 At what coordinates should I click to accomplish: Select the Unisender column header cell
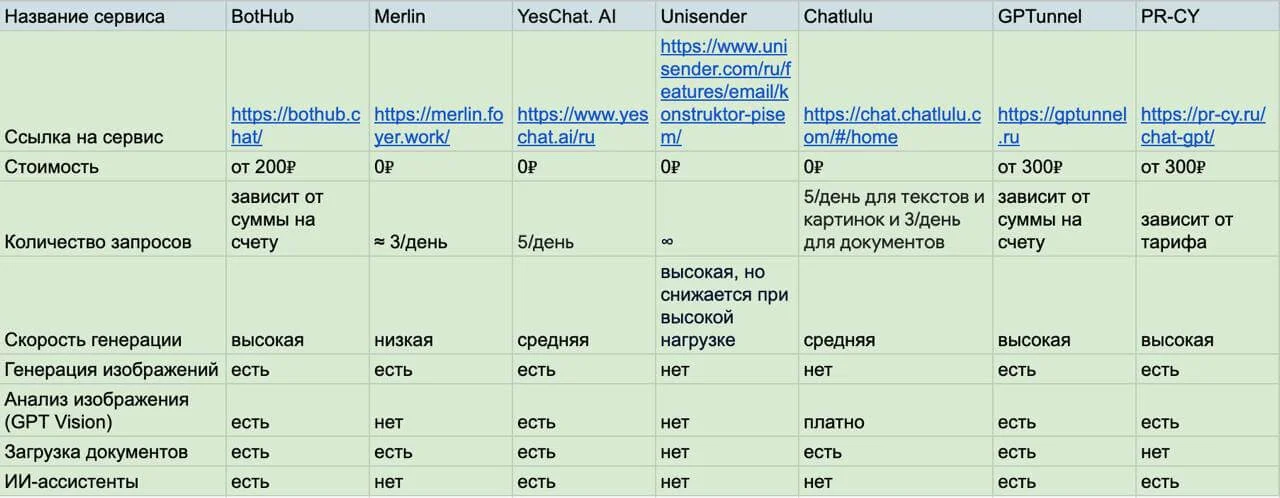(x=727, y=16)
